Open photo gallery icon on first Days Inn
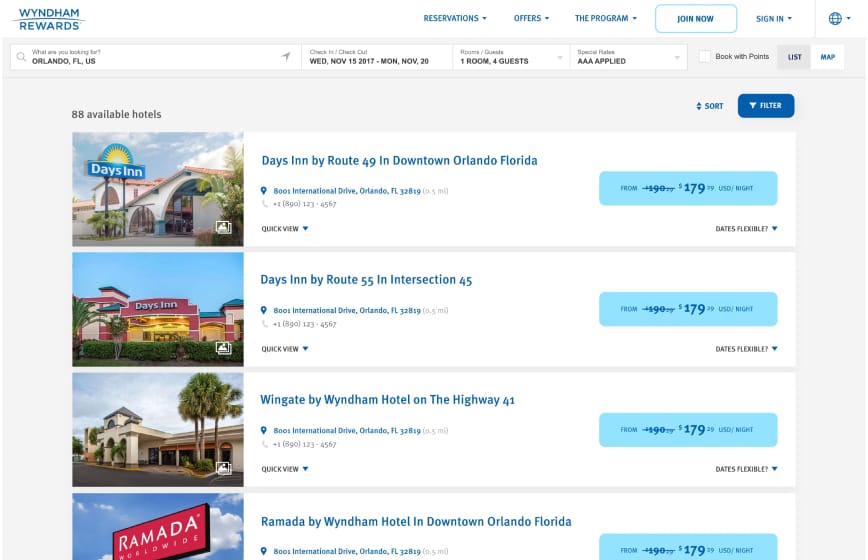This screenshot has width=868, height=560. click(x=224, y=228)
